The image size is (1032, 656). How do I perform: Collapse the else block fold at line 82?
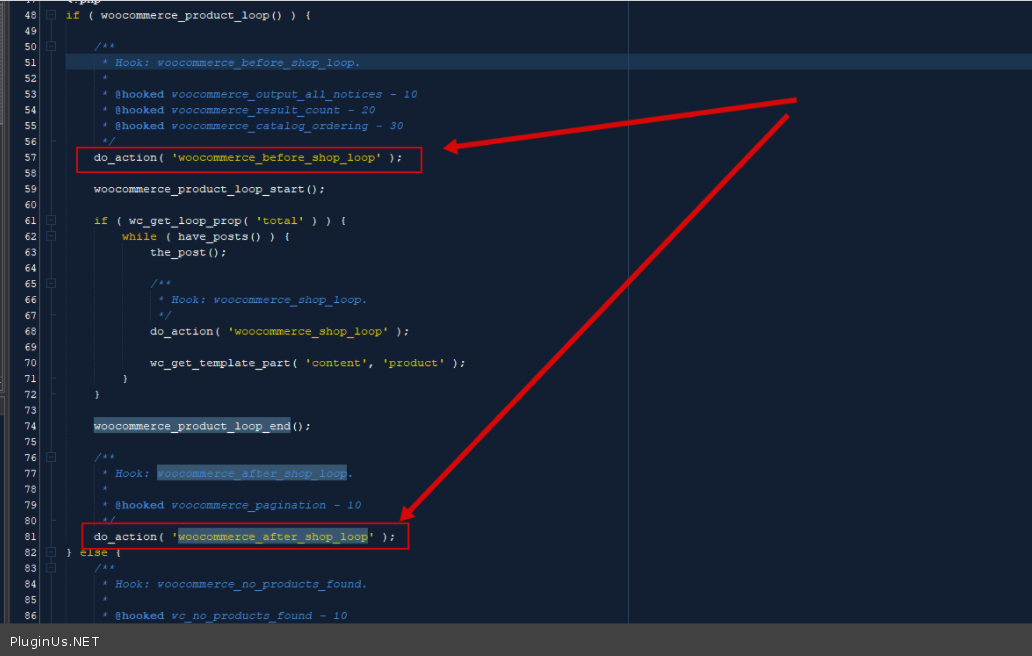[51, 553]
